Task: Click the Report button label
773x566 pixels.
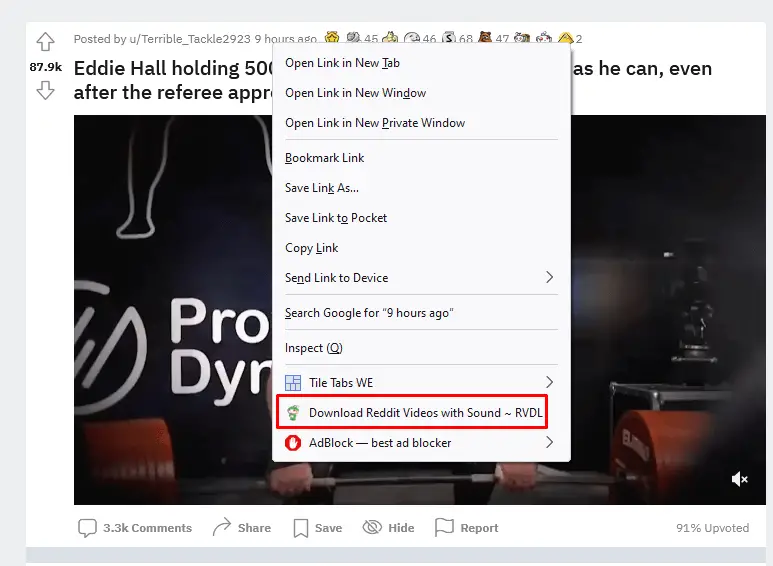Action: click(479, 528)
